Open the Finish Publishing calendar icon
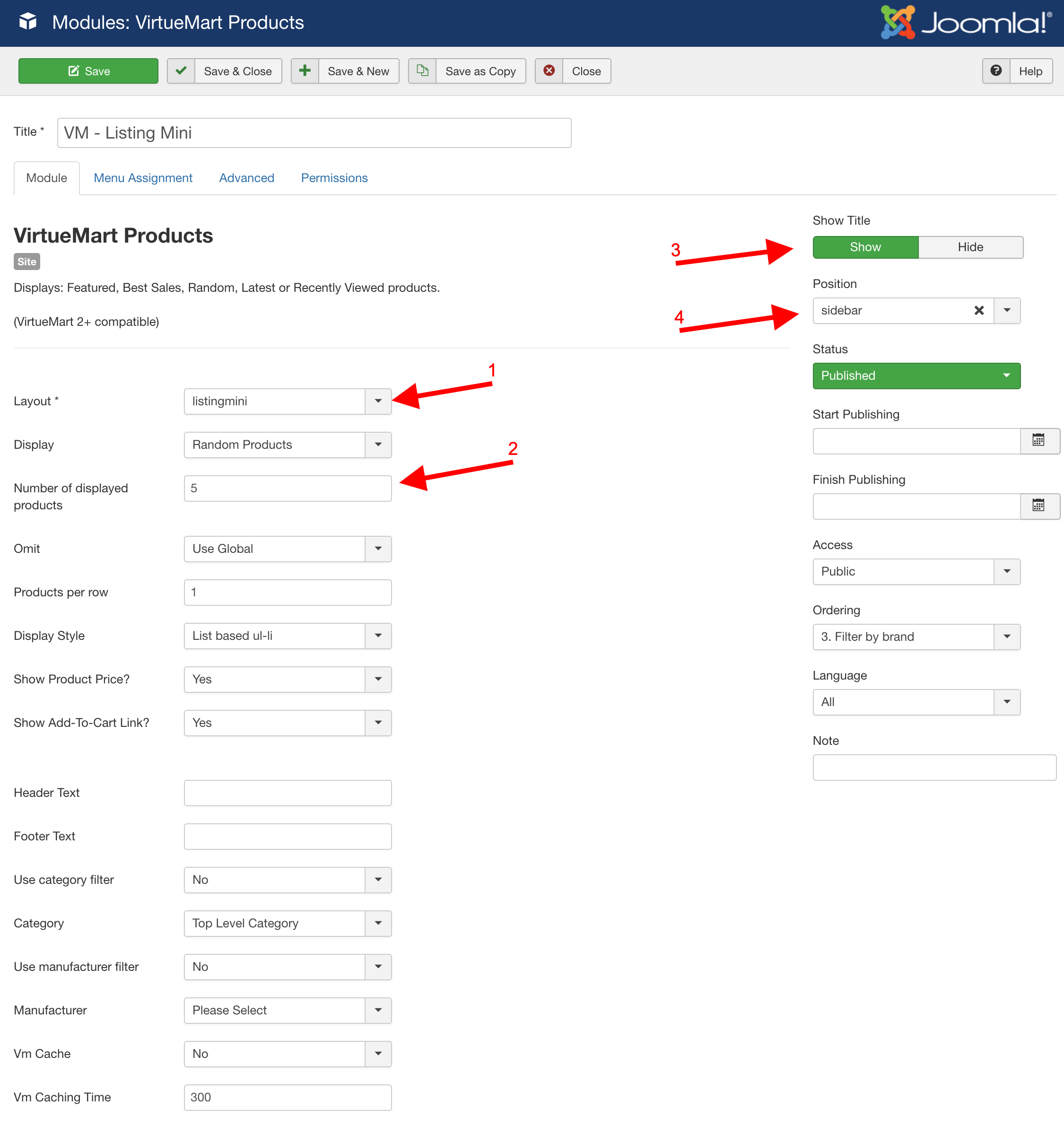 click(x=1038, y=506)
